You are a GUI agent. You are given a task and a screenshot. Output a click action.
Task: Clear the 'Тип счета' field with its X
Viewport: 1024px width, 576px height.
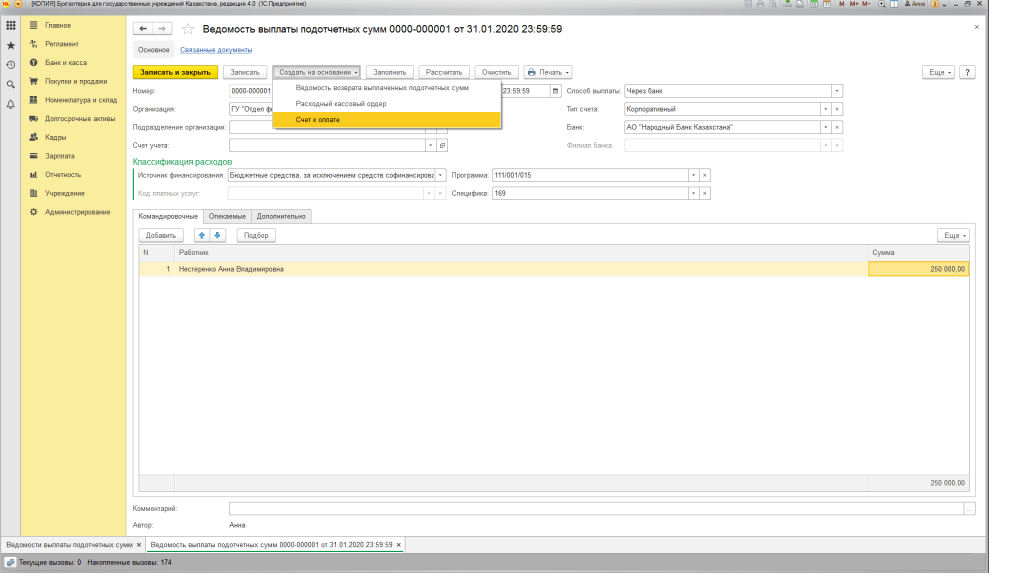[838, 109]
